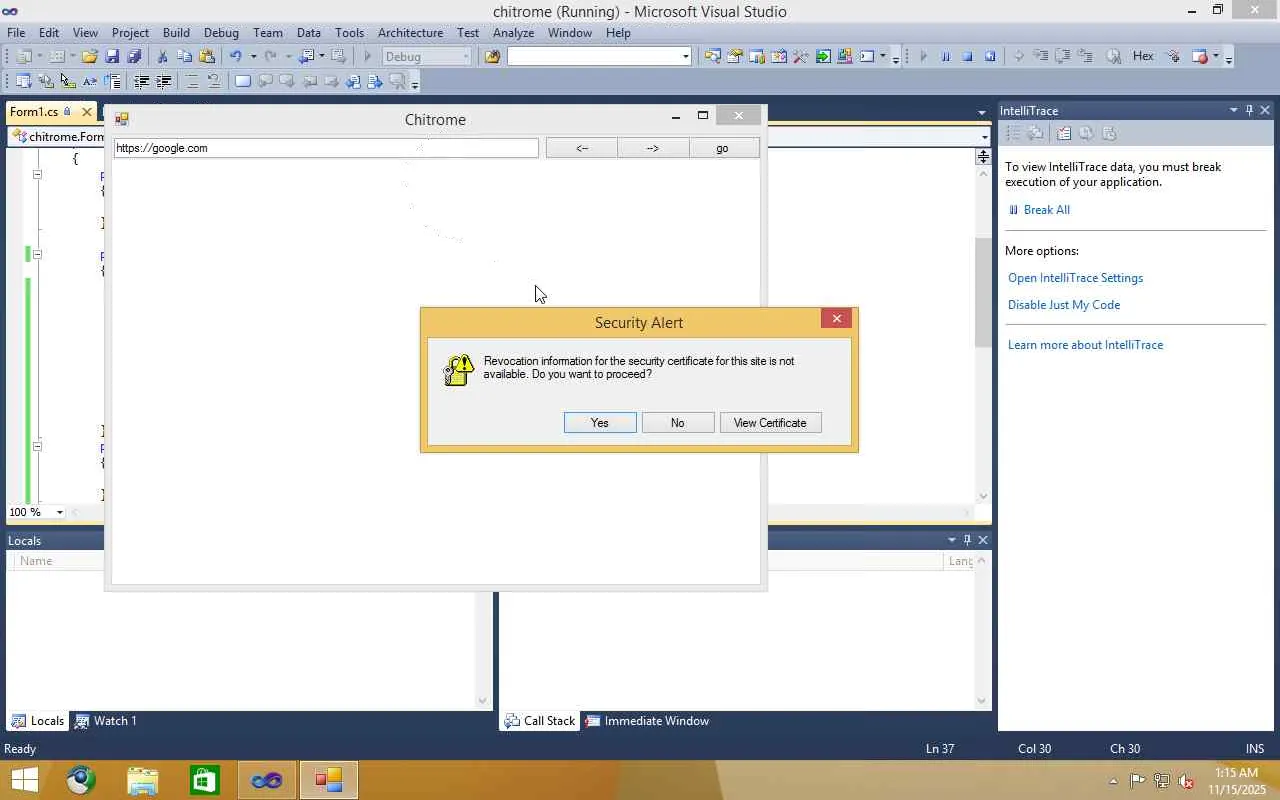Restart debugging with the restart icon
This screenshot has height=800, width=1280.
(x=990, y=57)
